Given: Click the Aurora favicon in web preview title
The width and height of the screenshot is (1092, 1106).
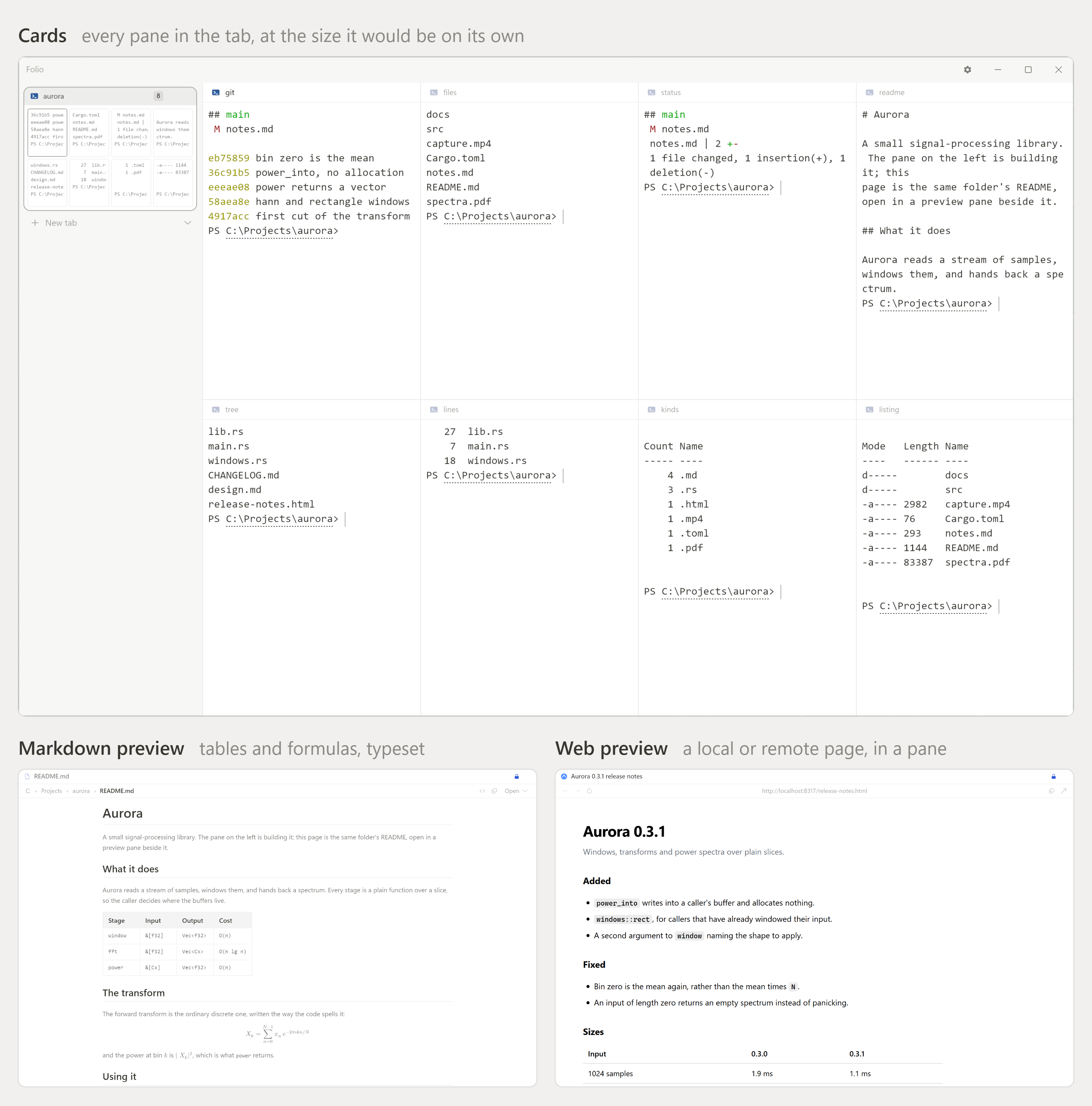Looking at the screenshot, I should 564,776.
